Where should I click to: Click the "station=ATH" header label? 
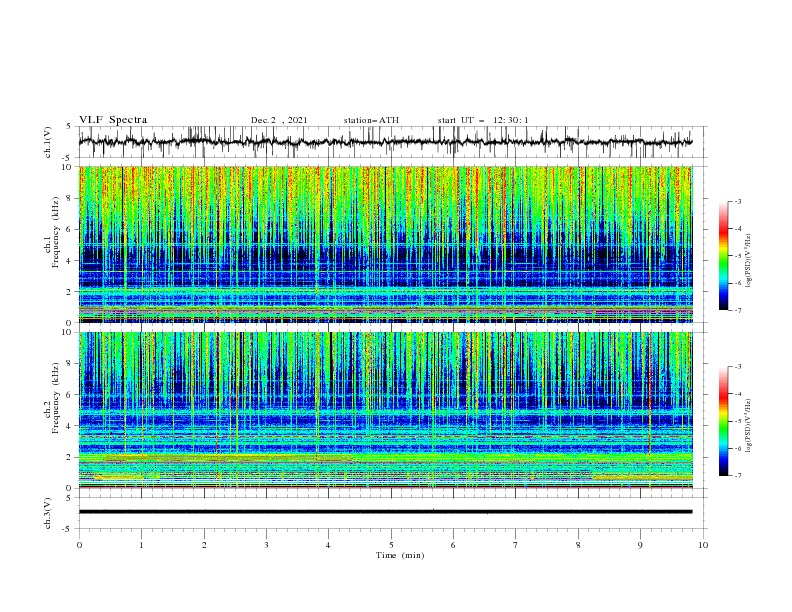coord(371,120)
